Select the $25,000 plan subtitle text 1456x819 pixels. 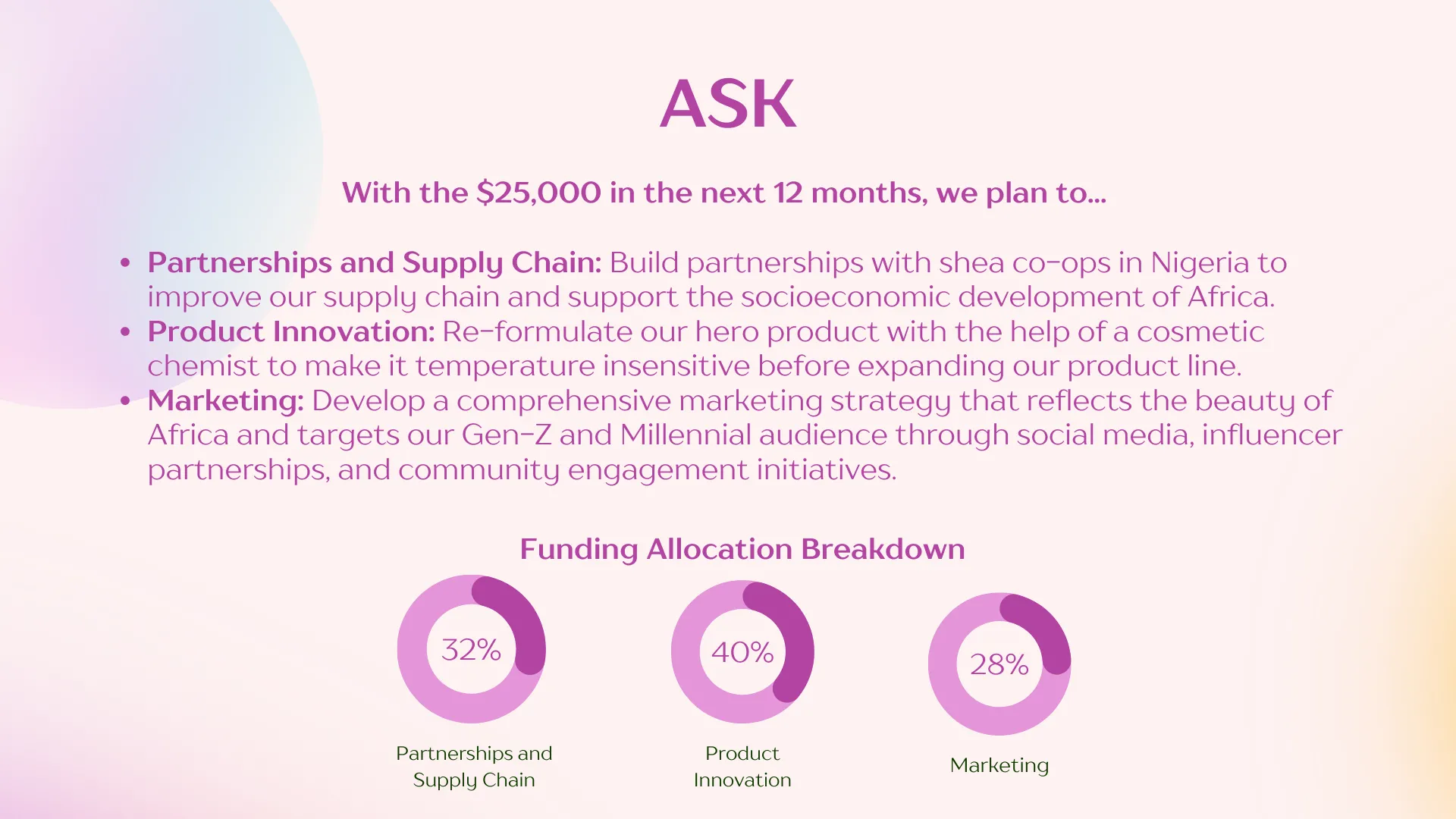(x=724, y=193)
